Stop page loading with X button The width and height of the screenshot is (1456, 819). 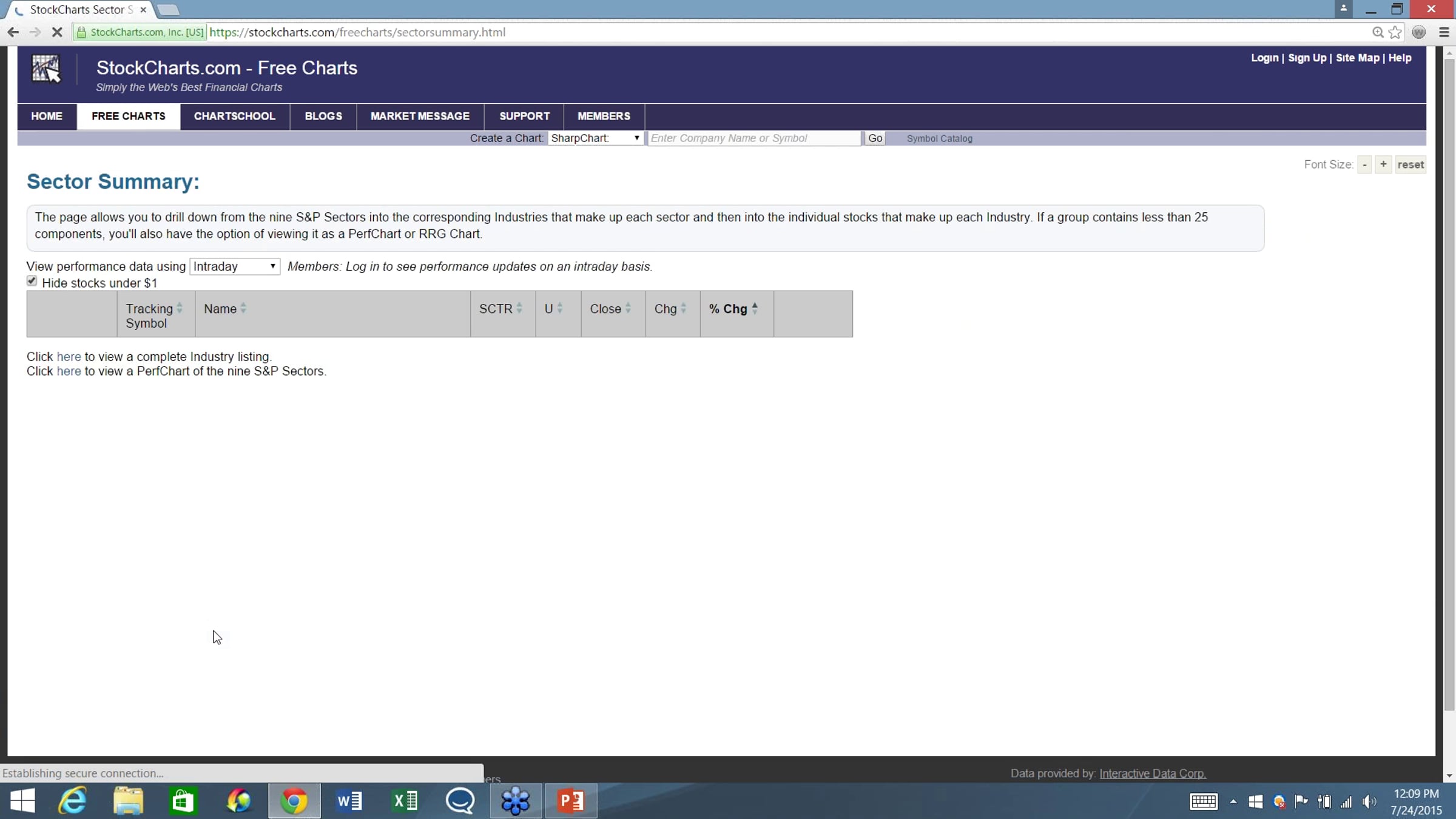57,32
